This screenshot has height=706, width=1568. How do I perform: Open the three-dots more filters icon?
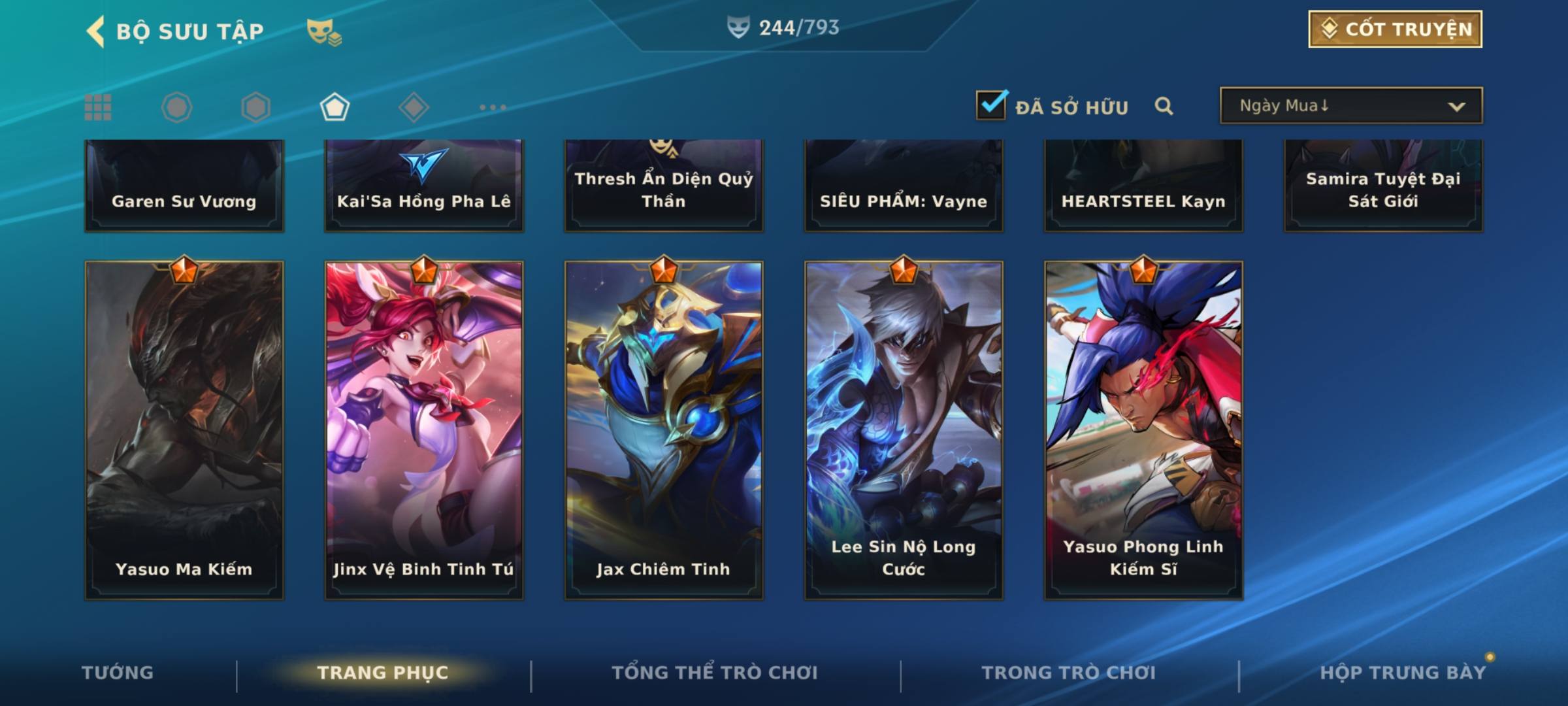pyautogui.click(x=493, y=107)
